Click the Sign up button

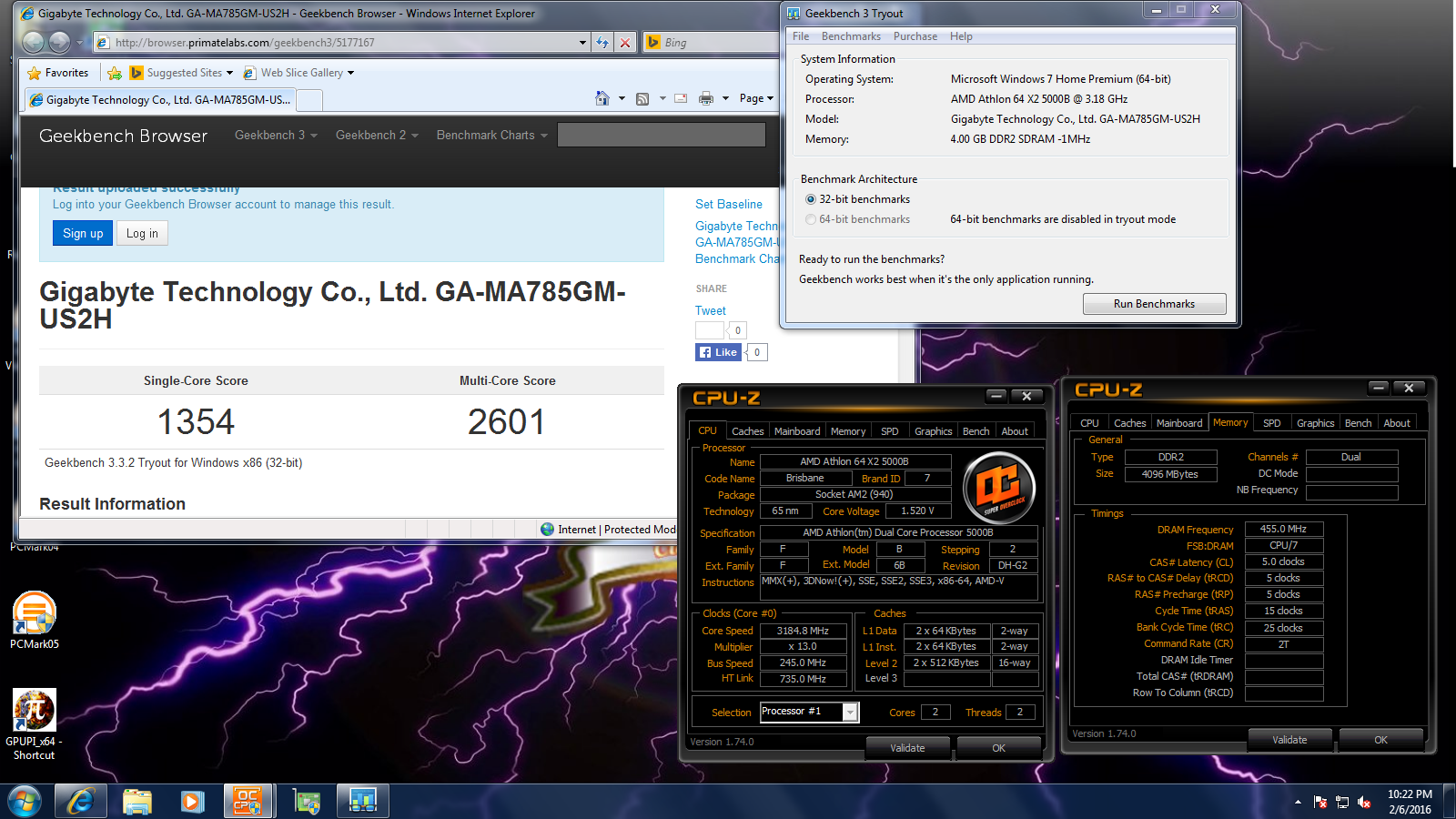coord(83,233)
